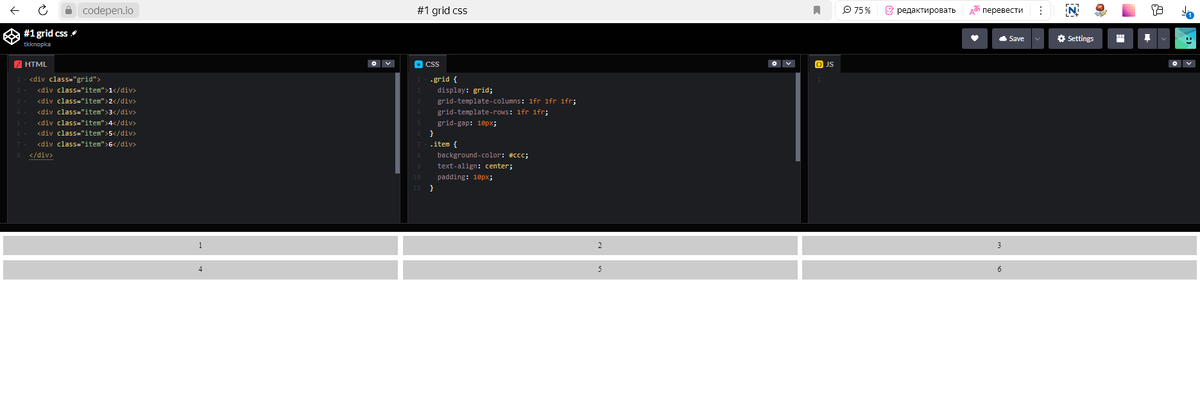1200x401 pixels.
Task: Click grid item 3 in the preview
Action: pos(999,245)
